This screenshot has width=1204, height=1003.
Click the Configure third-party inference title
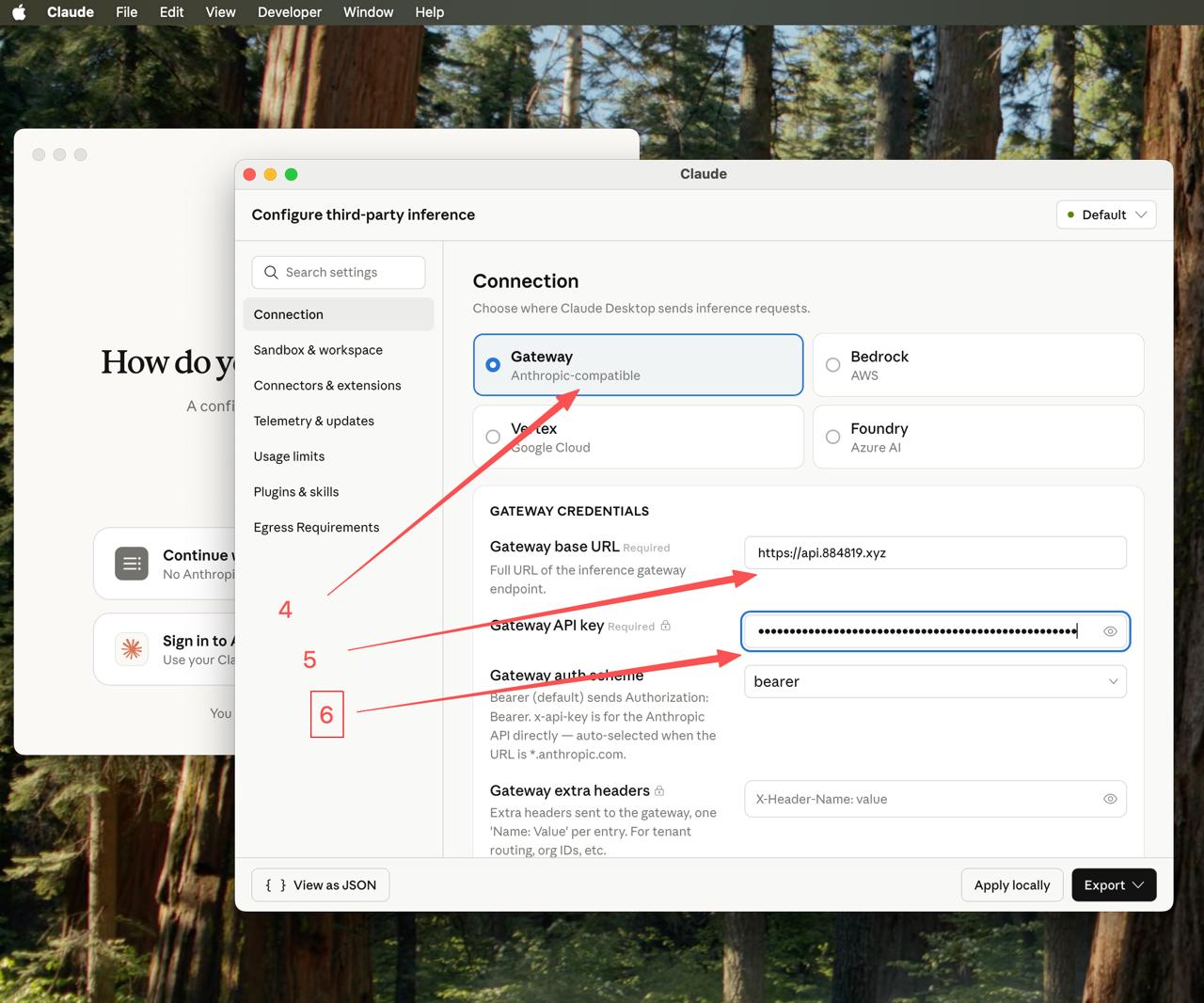[x=363, y=215]
